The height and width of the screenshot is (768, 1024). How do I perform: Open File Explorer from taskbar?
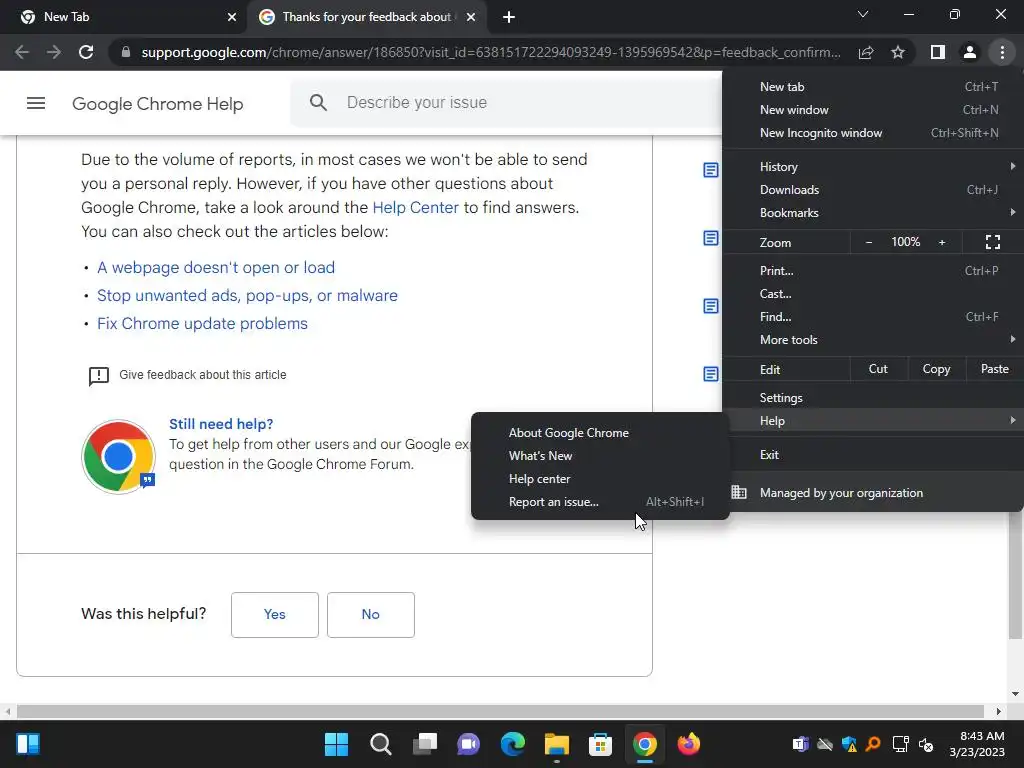click(x=557, y=744)
